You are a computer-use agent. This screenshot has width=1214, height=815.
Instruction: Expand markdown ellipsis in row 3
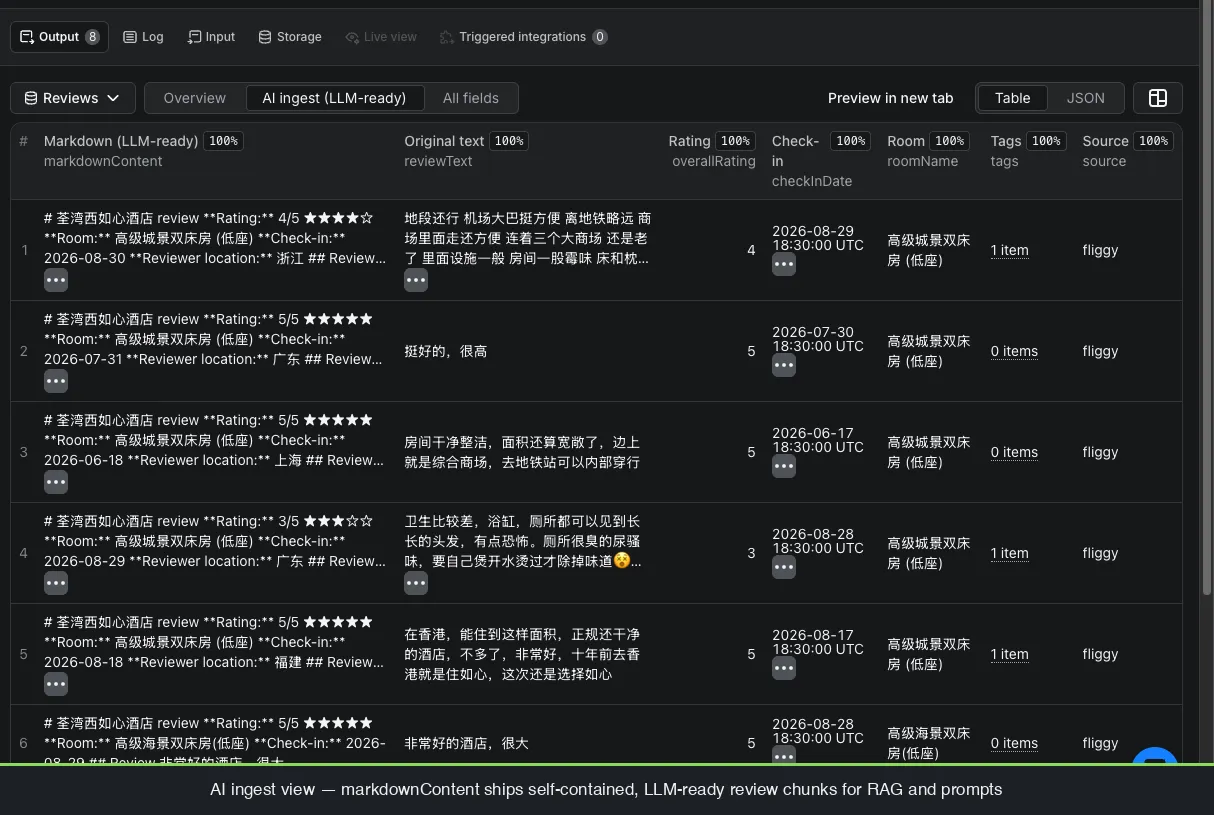[x=56, y=482]
